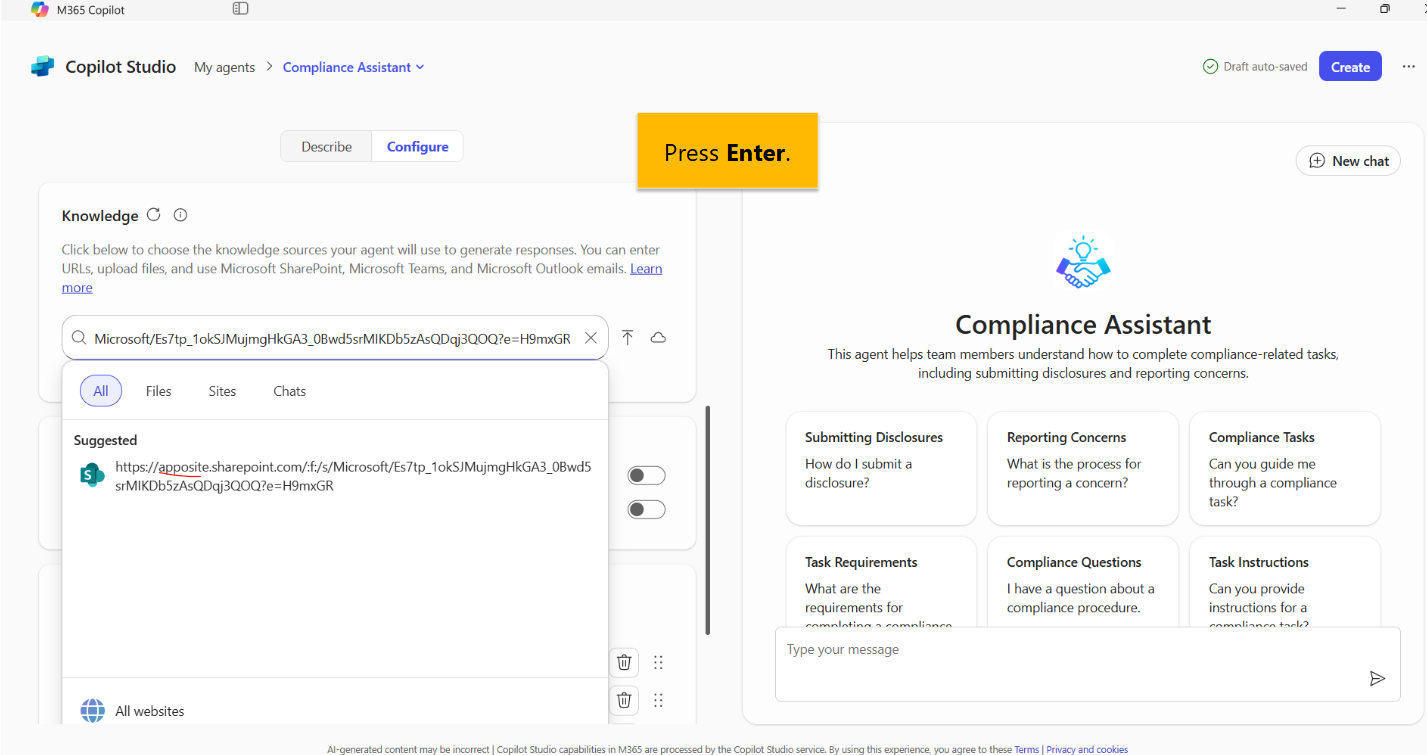Open the Learn more link
1427x755 pixels.
pos(646,269)
